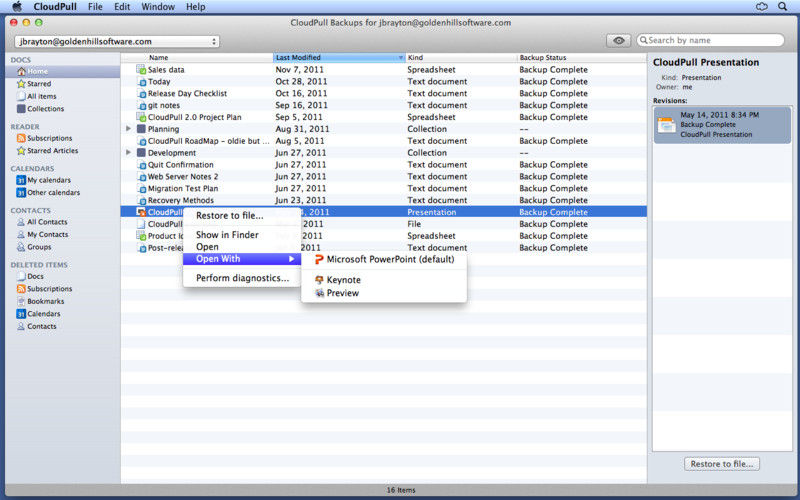This screenshot has width=800, height=500.
Task: Expand the Development collection
Action: pyautogui.click(x=129, y=153)
